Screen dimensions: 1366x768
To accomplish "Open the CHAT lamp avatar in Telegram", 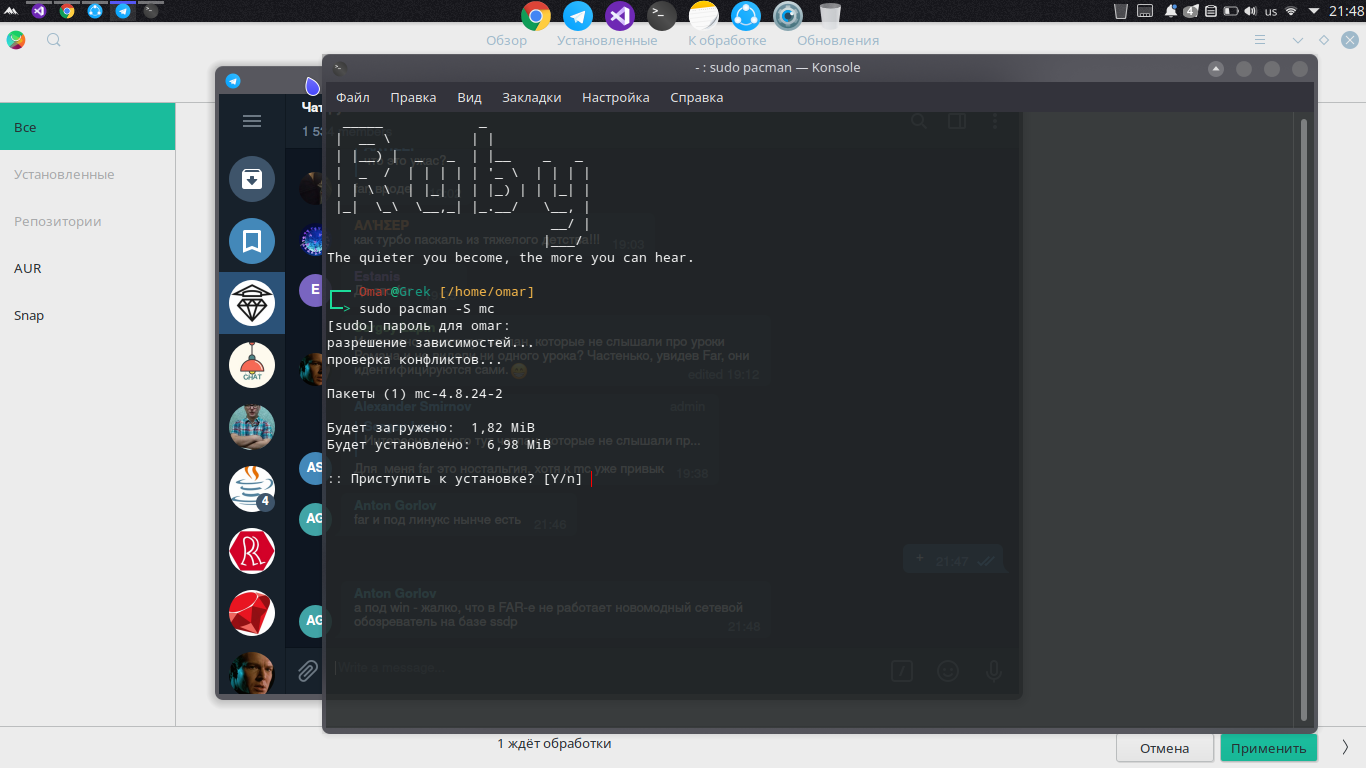I will (252, 365).
